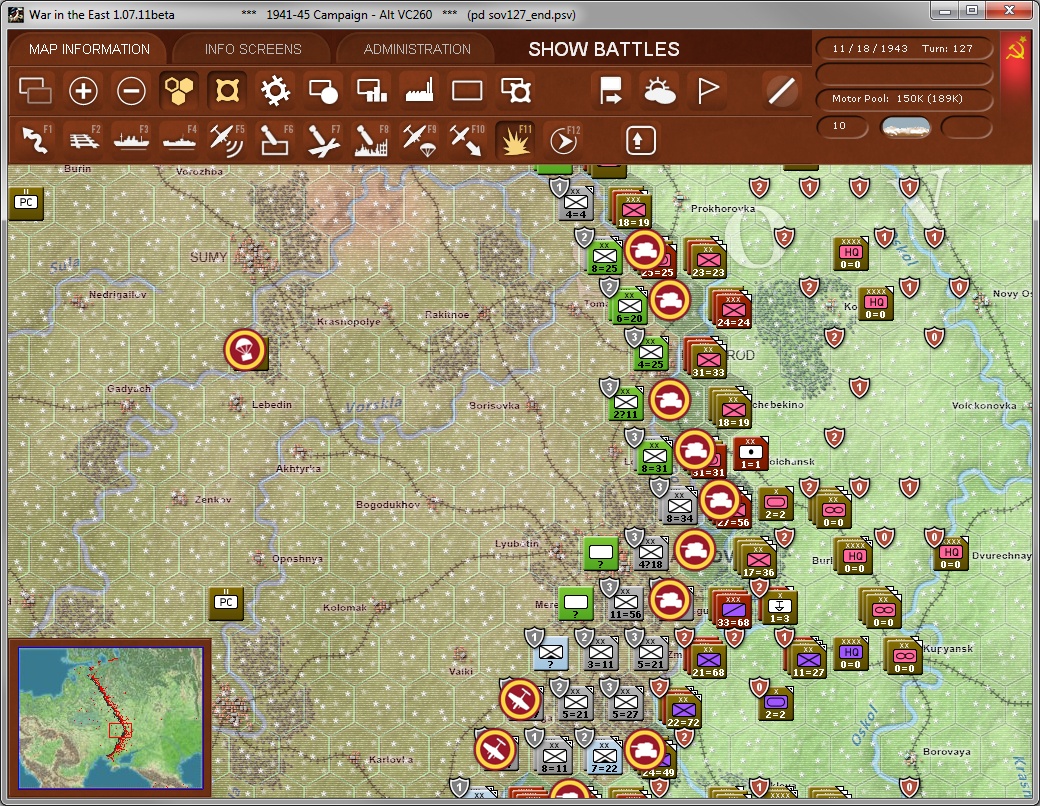
Task: Select the 6=20 green unit counter
Action: (629, 307)
